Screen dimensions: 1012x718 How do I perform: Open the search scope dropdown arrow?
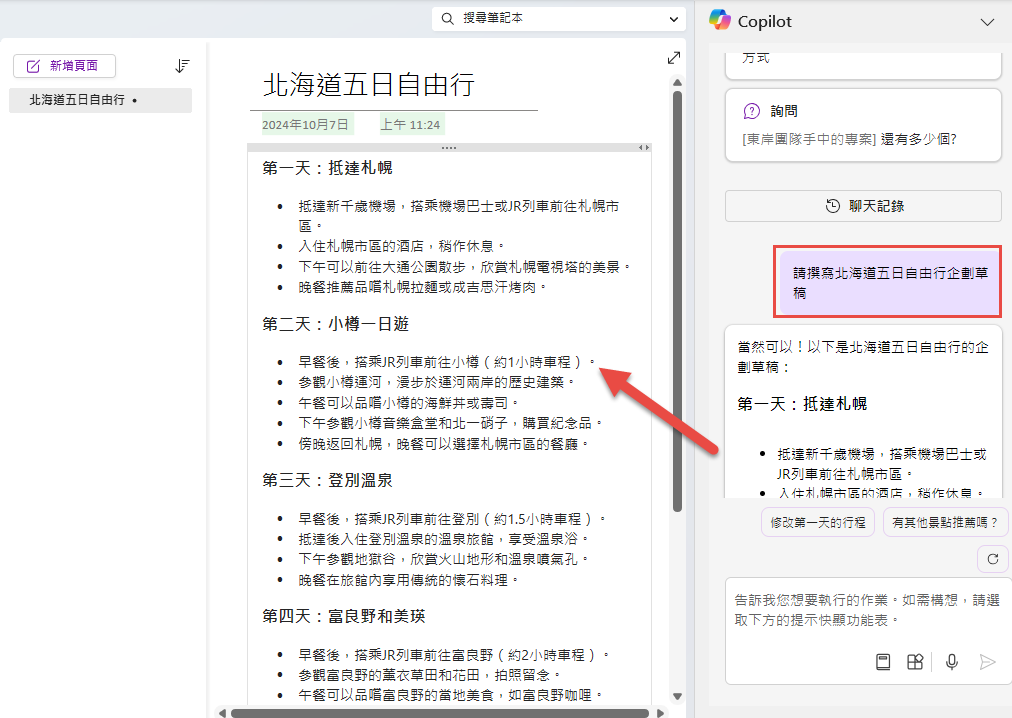674,19
